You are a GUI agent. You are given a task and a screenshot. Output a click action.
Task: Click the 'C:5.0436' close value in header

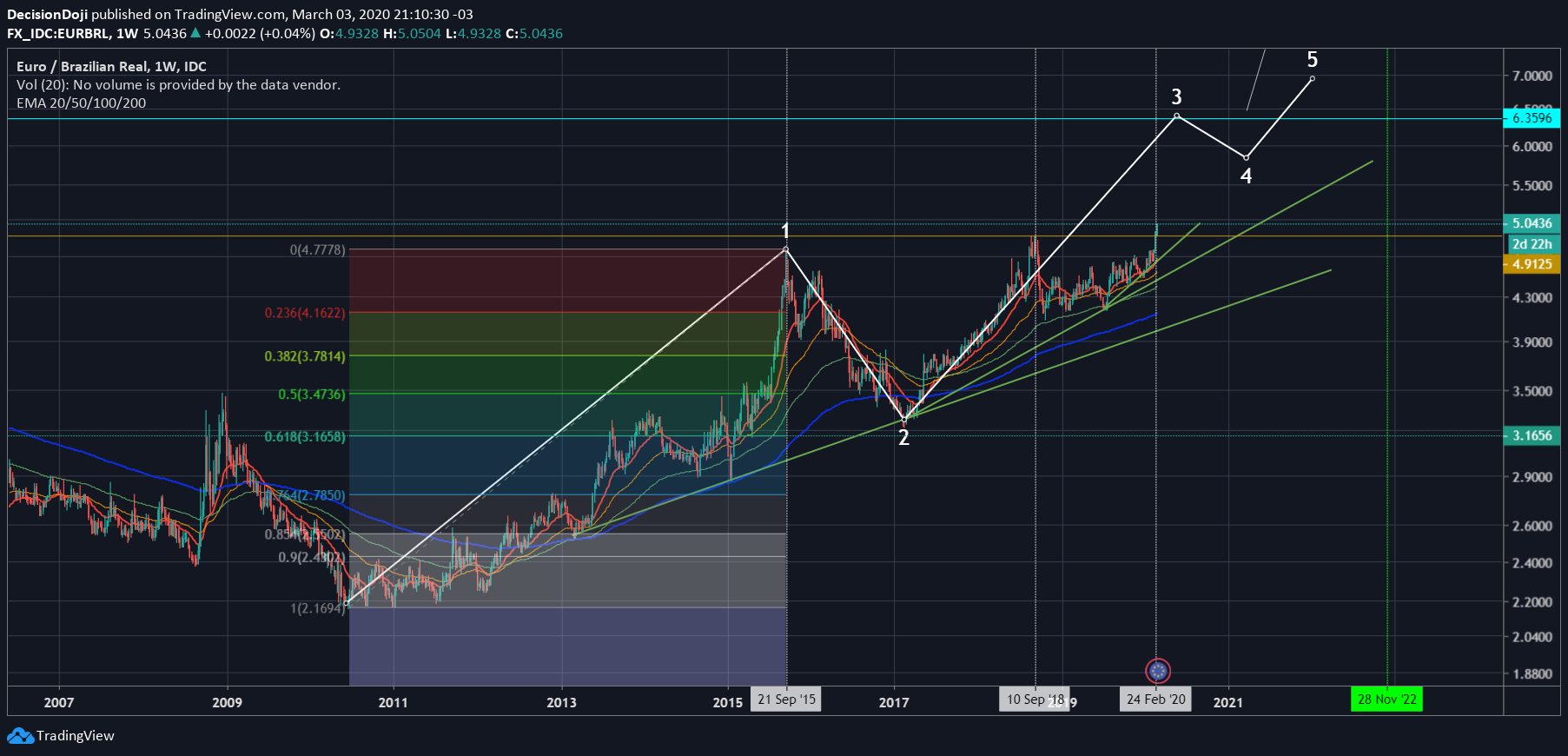click(534, 34)
